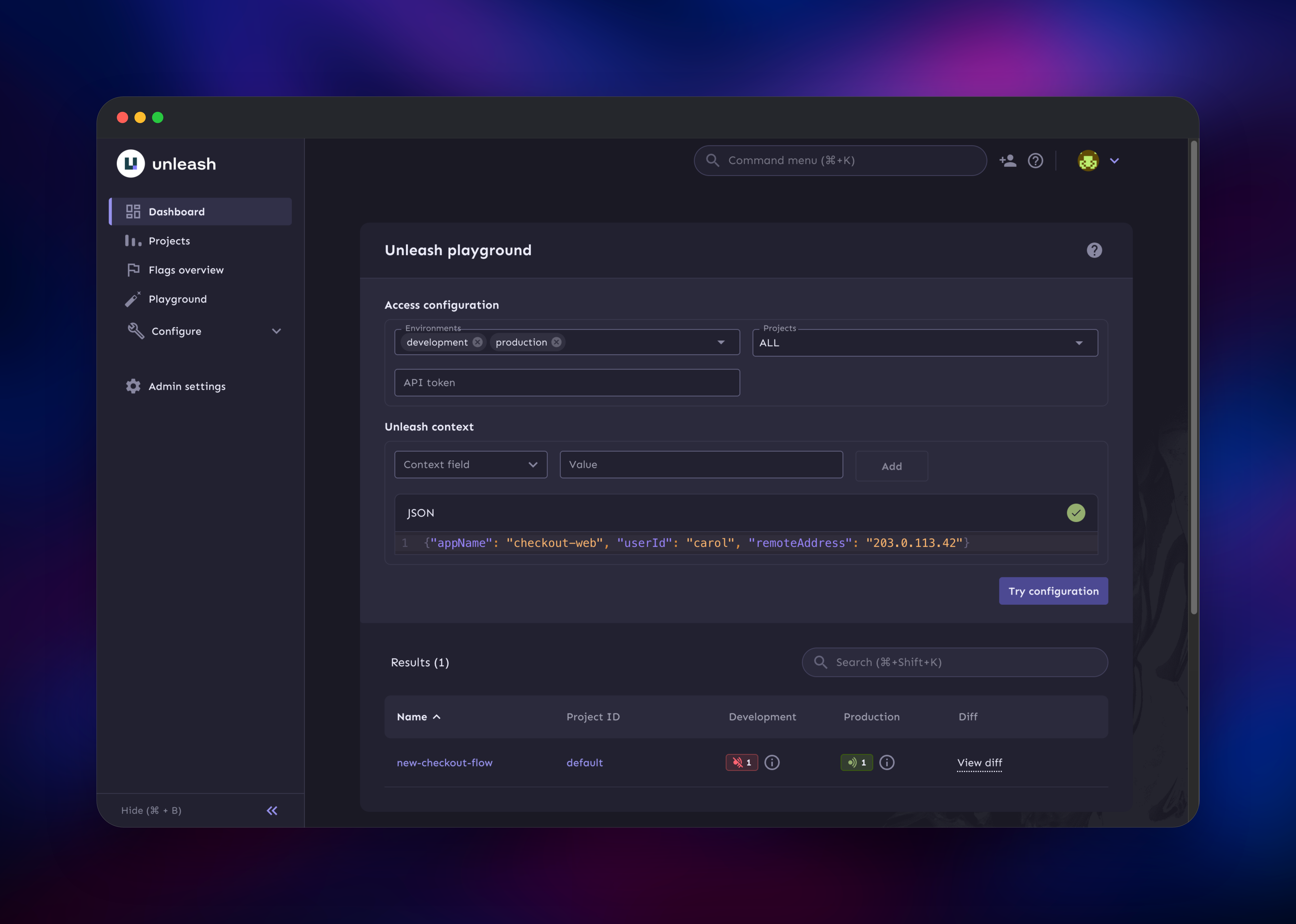Click the unleash wordmark text
The height and width of the screenshot is (924, 1296).
[184, 164]
